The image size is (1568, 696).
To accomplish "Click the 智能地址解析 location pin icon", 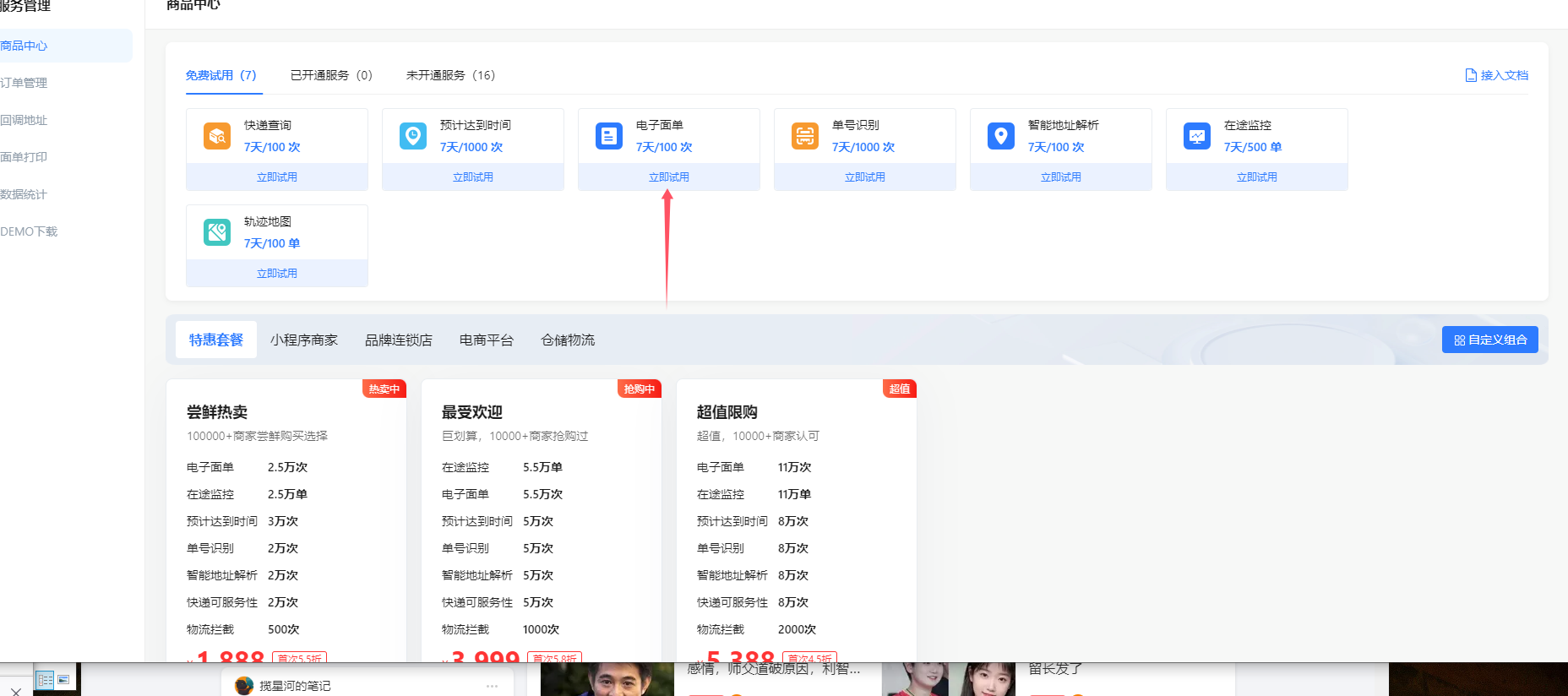I will tap(1001, 136).
